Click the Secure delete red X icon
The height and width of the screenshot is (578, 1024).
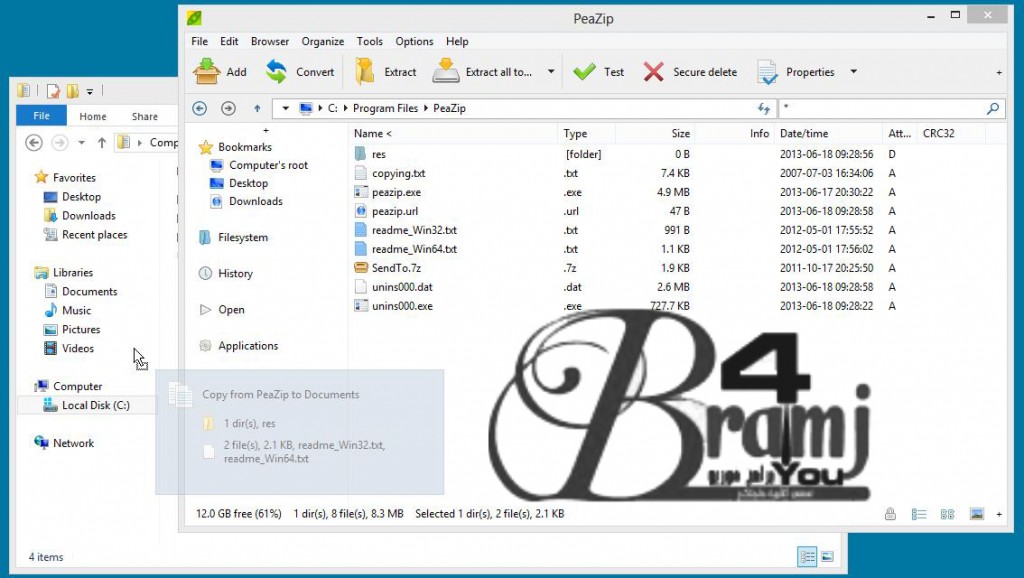[x=654, y=71]
